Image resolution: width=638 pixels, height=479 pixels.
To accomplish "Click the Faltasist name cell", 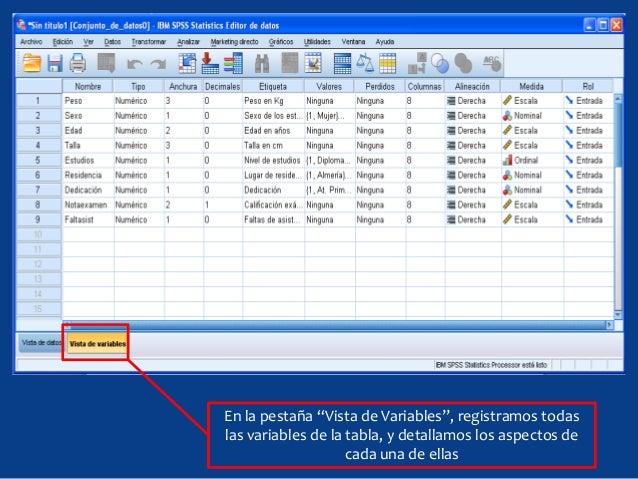I will click(x=88, y=219).
